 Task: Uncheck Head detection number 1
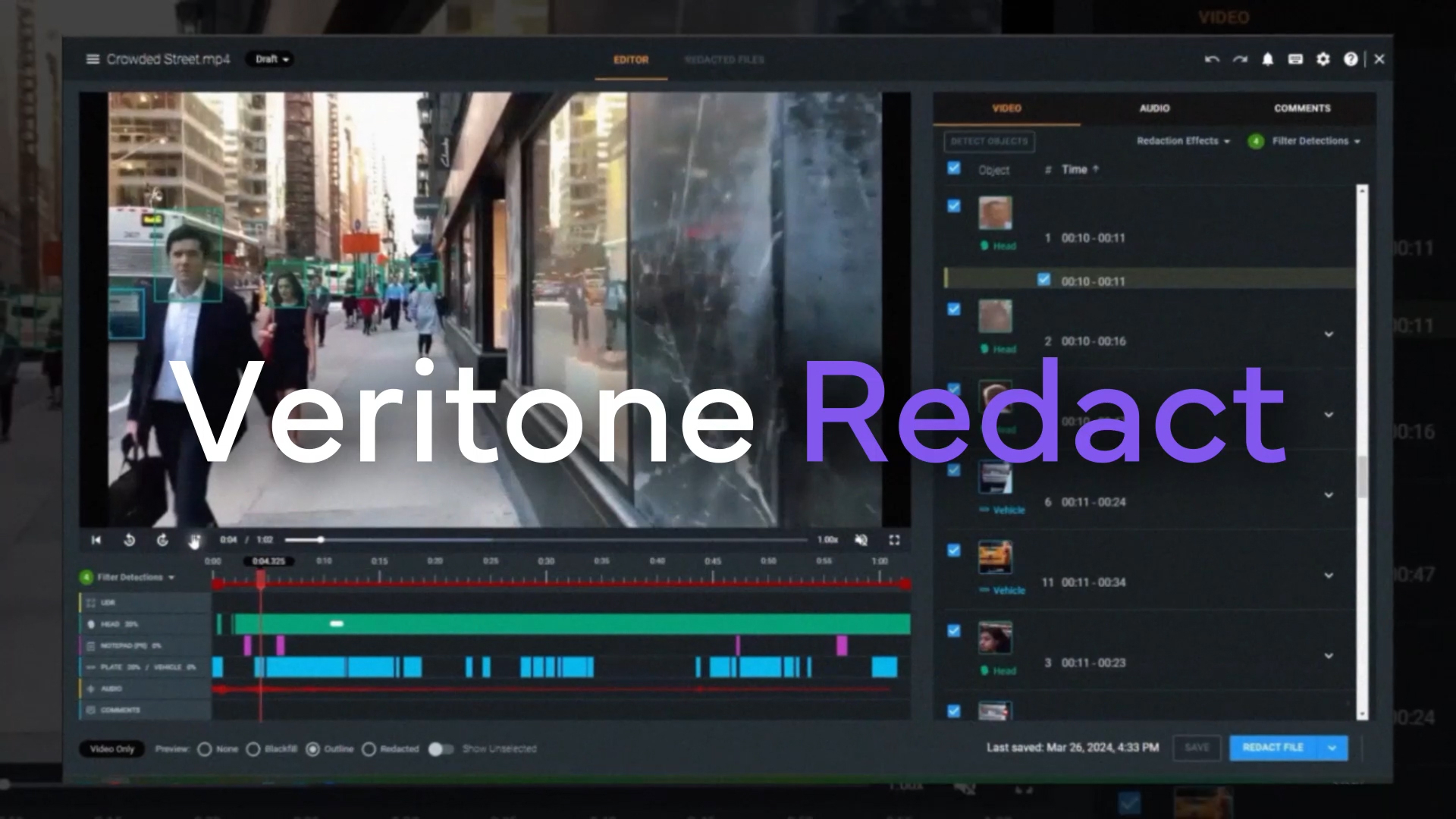click(954, 206)
